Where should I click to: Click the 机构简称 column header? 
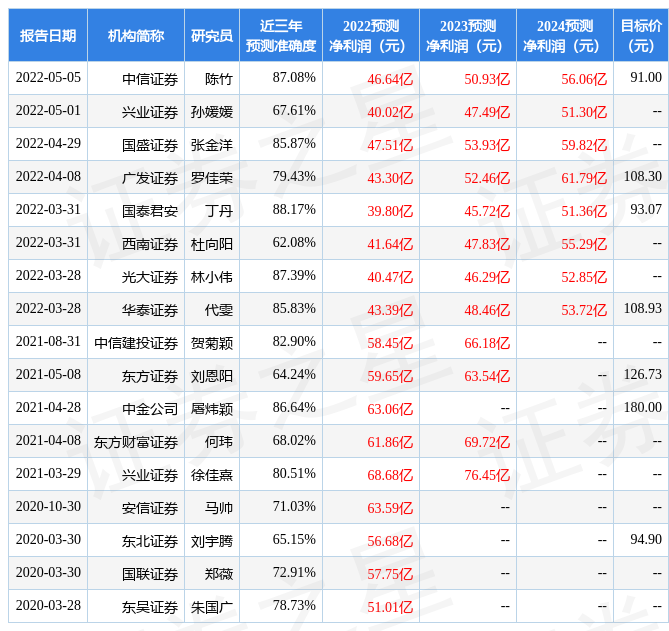coord(136,35)
